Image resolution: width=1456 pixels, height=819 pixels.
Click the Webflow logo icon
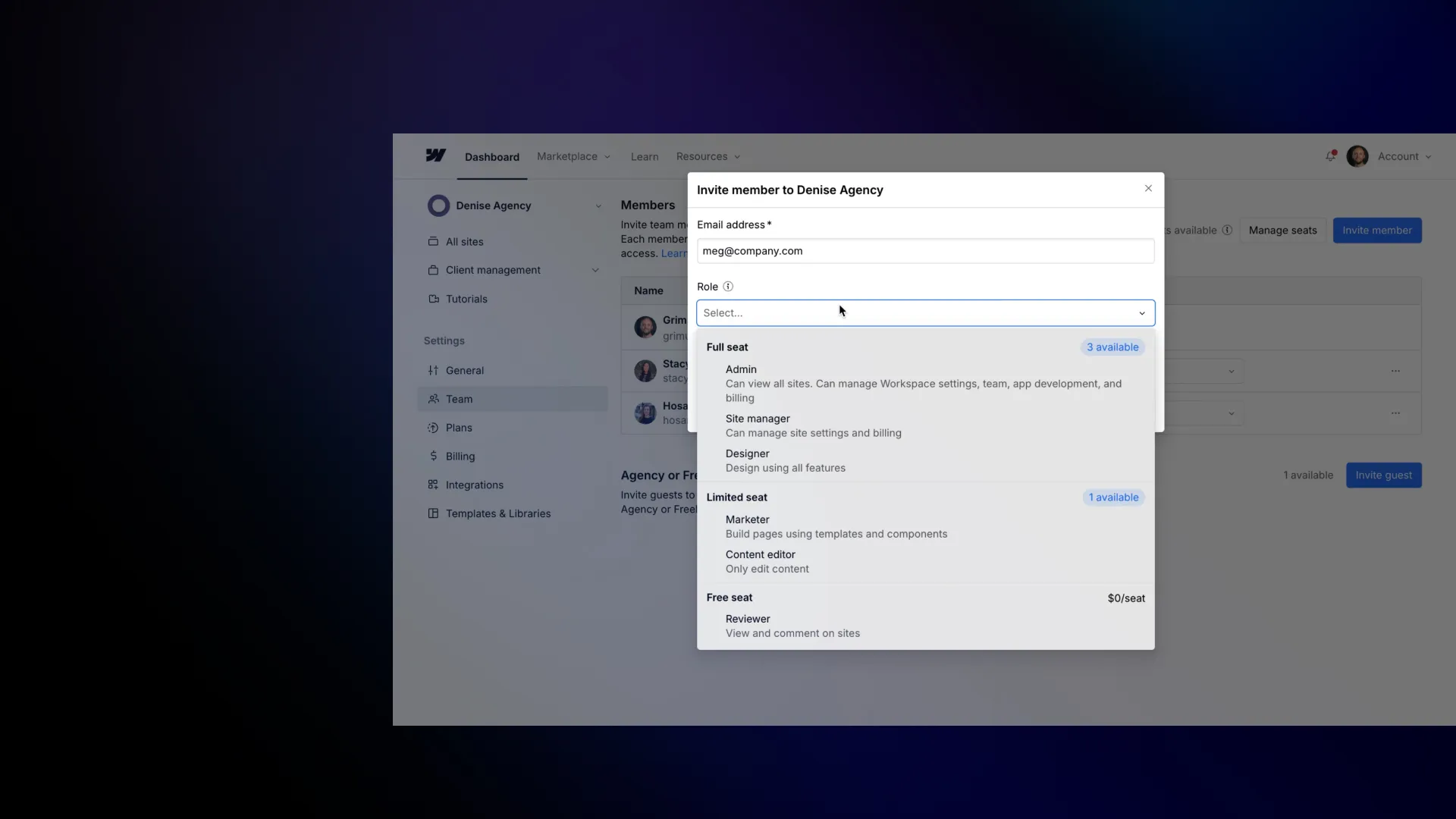click(435, 155)
